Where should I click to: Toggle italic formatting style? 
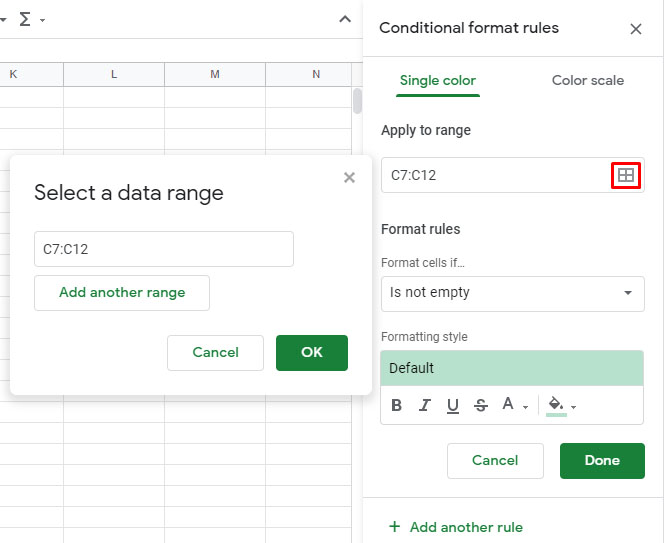425,405
